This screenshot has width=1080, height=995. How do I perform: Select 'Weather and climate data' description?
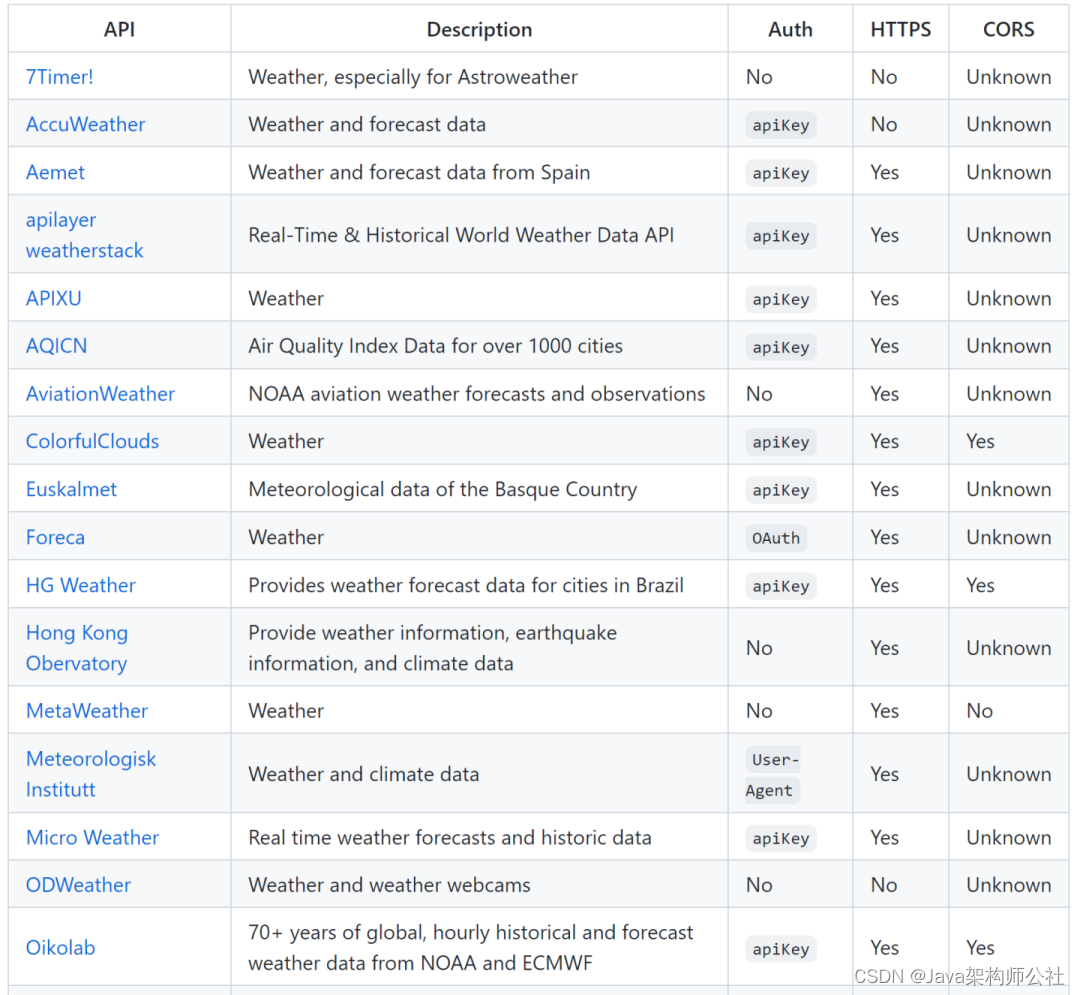coord(364,774)
